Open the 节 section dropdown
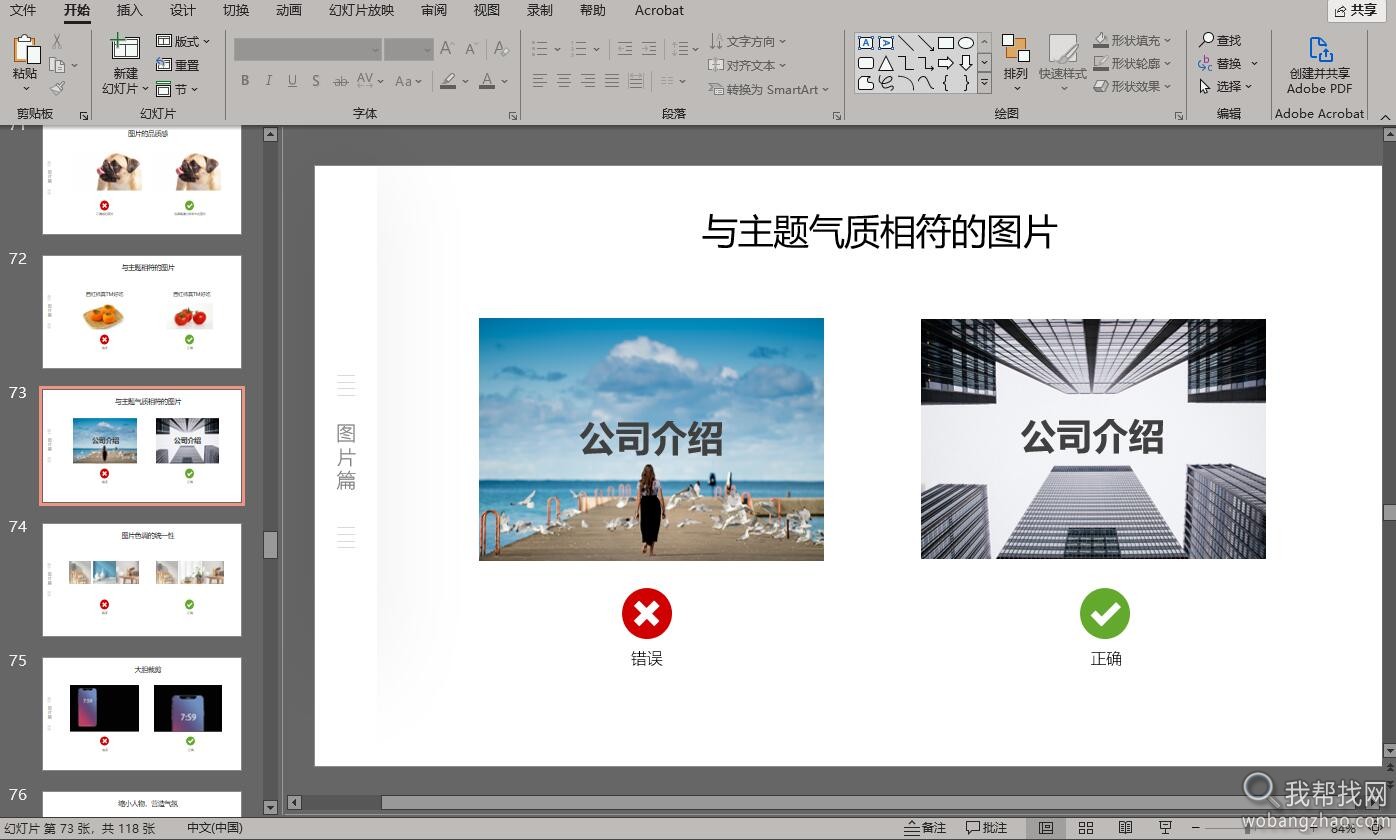Screen dimensions: 1396x840 click(x=178, y=89)
